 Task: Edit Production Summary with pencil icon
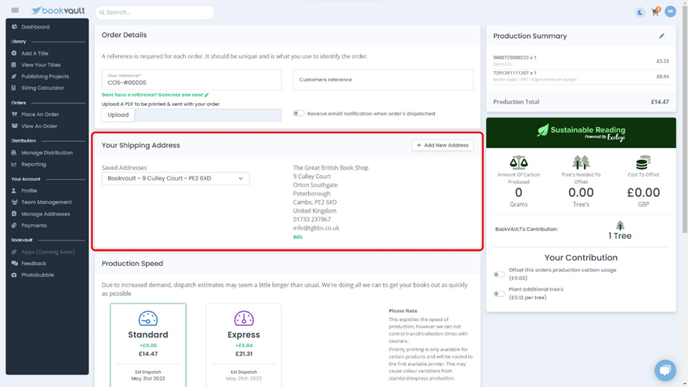point(662,36)
